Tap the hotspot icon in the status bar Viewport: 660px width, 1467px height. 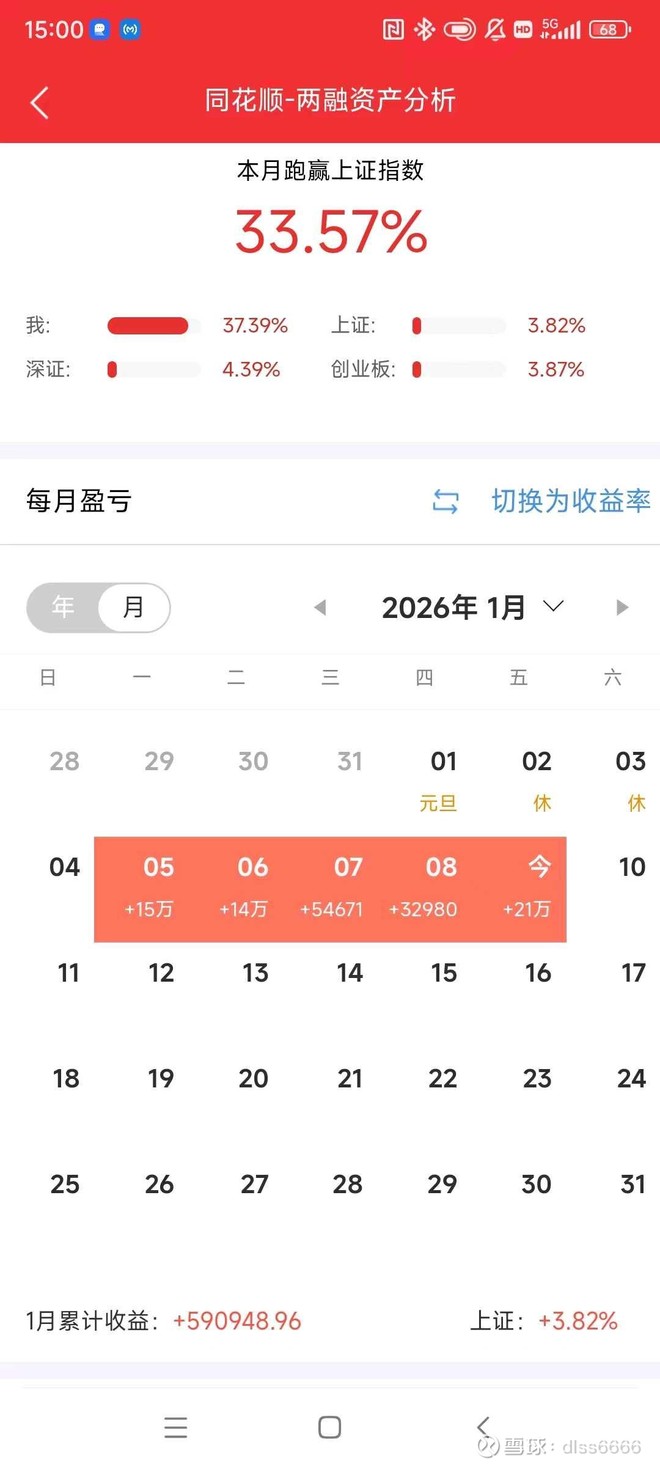131,30
